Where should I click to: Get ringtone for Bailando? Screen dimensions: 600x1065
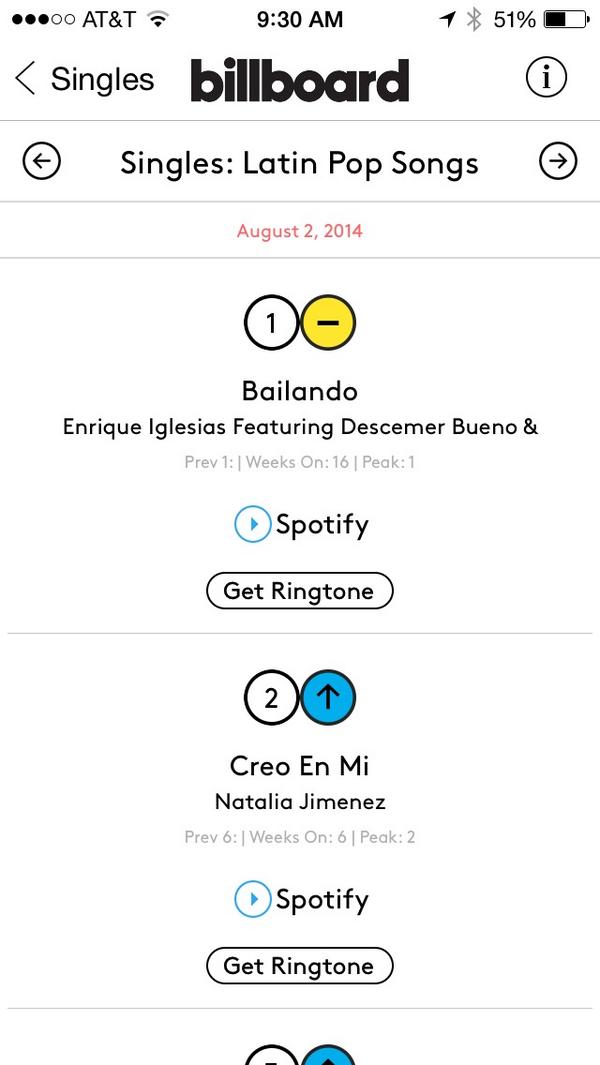tap(300, 591)
